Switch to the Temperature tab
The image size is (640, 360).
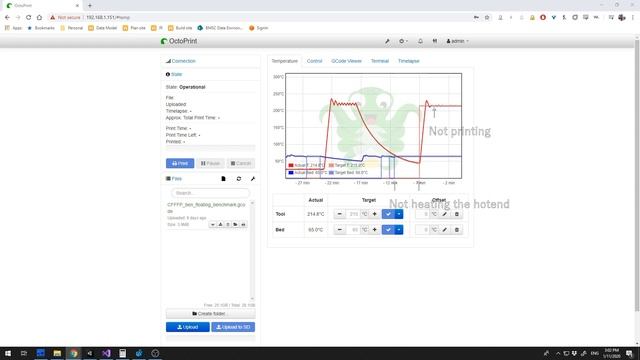(x=284, y=61)
